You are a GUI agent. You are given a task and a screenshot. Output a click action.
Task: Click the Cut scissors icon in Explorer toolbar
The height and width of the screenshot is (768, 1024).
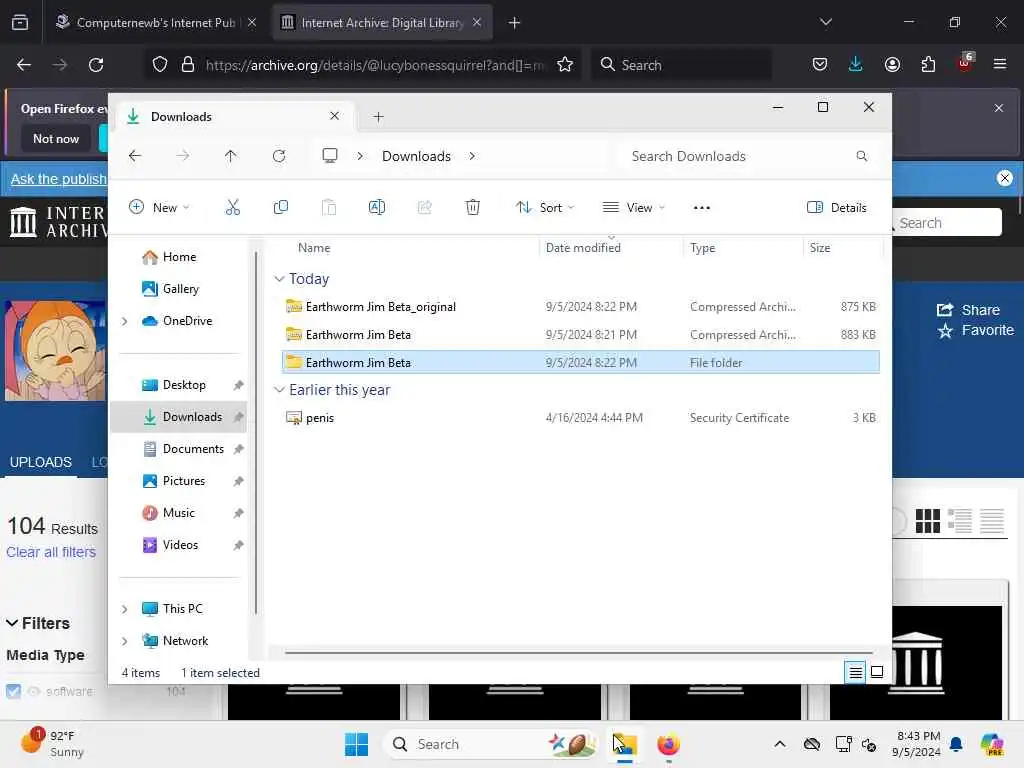(232, 208)
